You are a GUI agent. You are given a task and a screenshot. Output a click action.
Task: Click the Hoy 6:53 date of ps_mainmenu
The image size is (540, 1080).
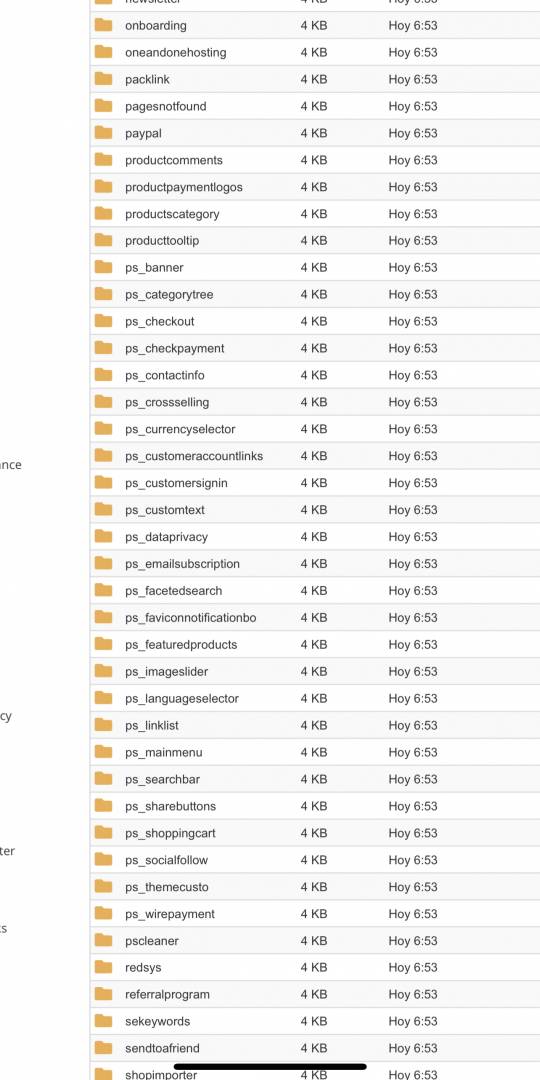(x=413, y=752)
